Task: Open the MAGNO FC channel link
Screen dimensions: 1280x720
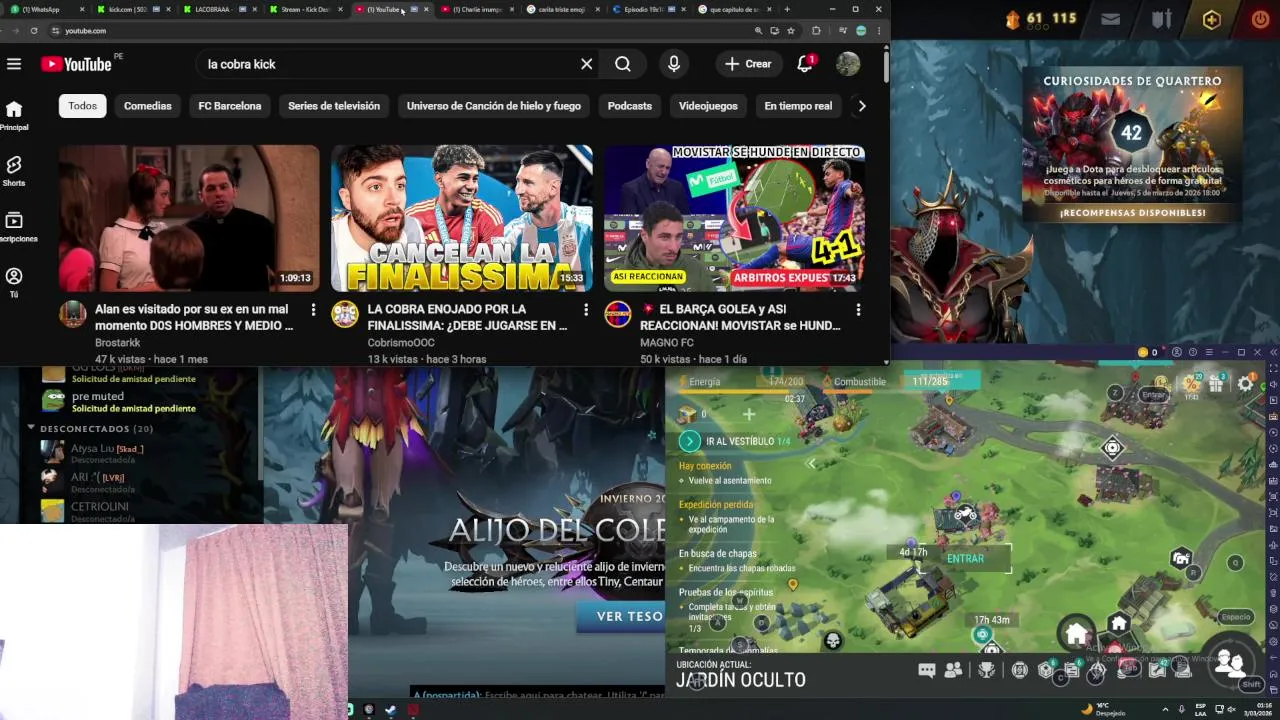Action: tap(667, 343)
